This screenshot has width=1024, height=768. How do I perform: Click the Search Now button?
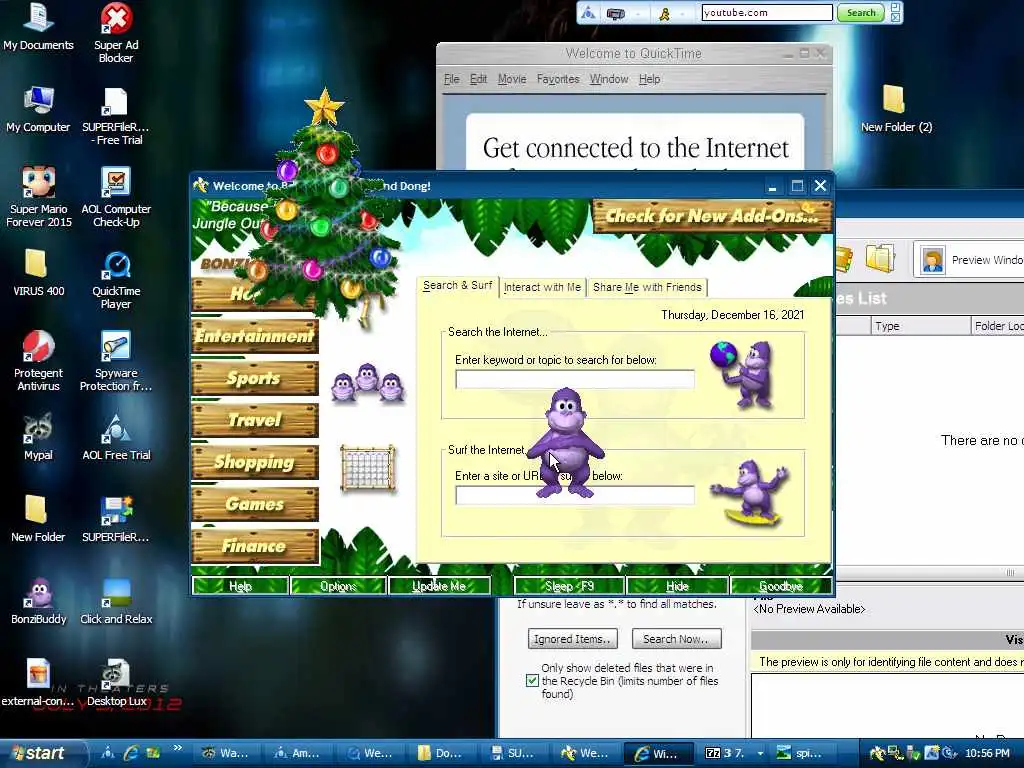pyautogui.click(x=677, y=639)
